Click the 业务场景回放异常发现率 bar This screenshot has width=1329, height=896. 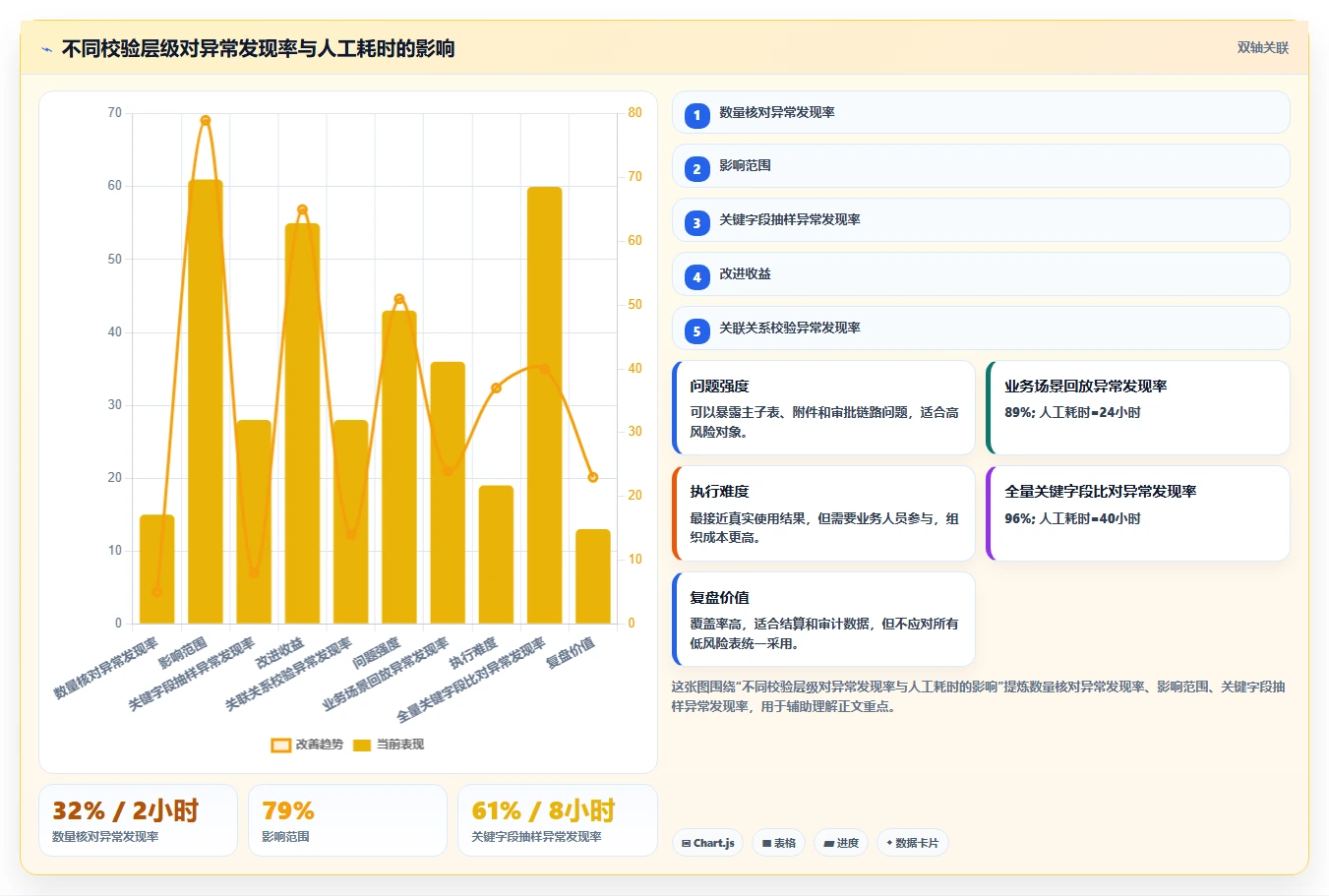[x=448, y=493]
